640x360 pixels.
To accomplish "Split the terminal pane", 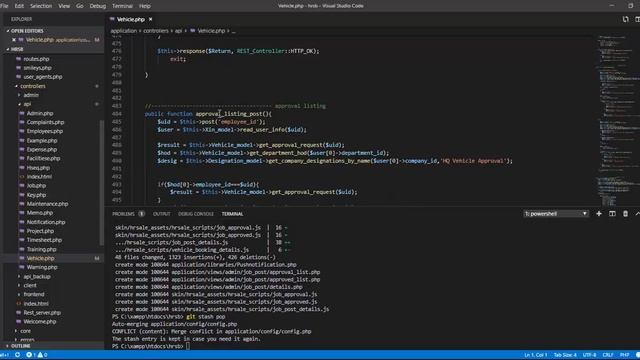I will tap(612, 214).
